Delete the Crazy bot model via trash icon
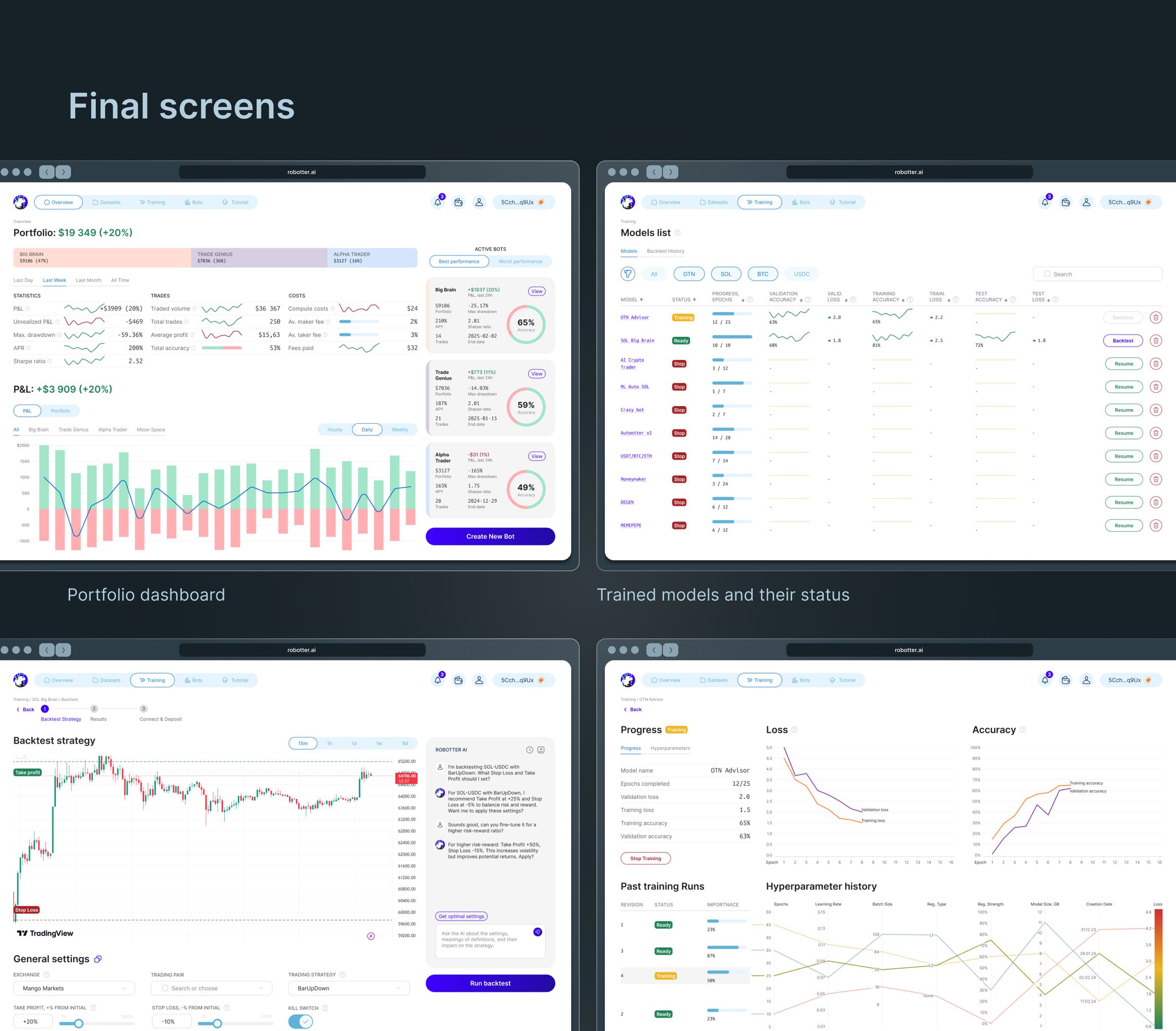This screenshot has height=1031, width=1176. 1155,410
